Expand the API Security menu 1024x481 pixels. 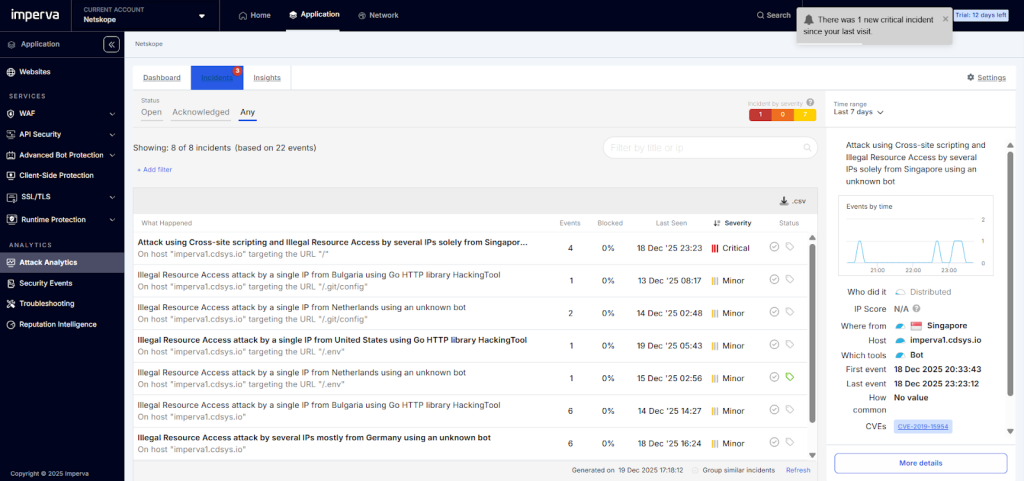[112, 135]
